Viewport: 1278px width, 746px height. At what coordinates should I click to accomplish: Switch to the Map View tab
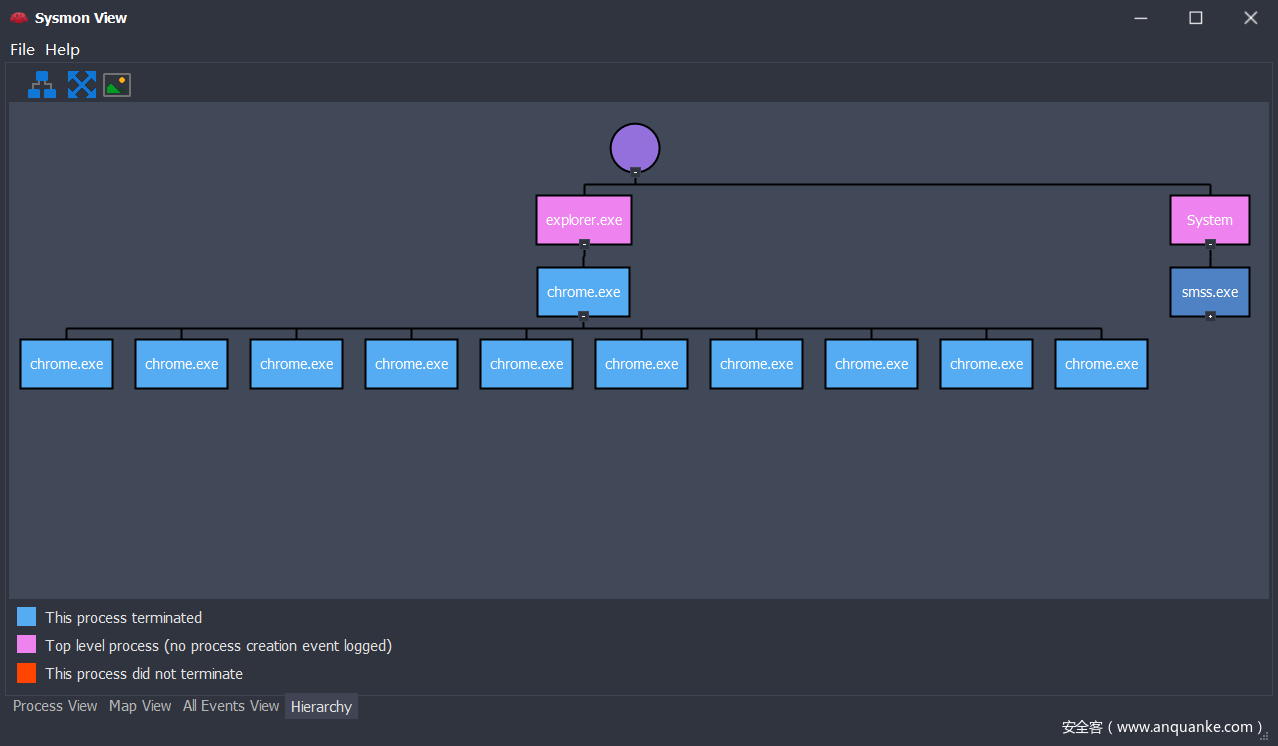point(140,706)
